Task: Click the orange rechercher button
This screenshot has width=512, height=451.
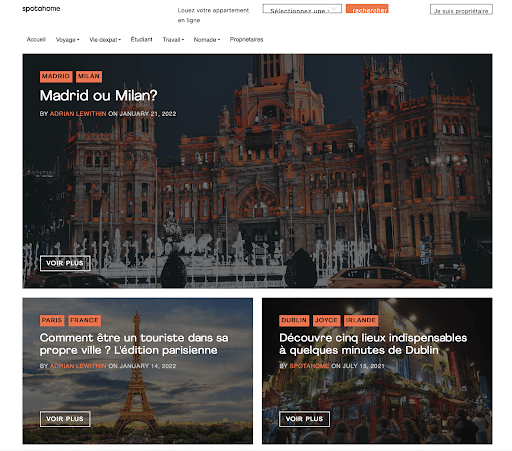Action: (367, 9)
